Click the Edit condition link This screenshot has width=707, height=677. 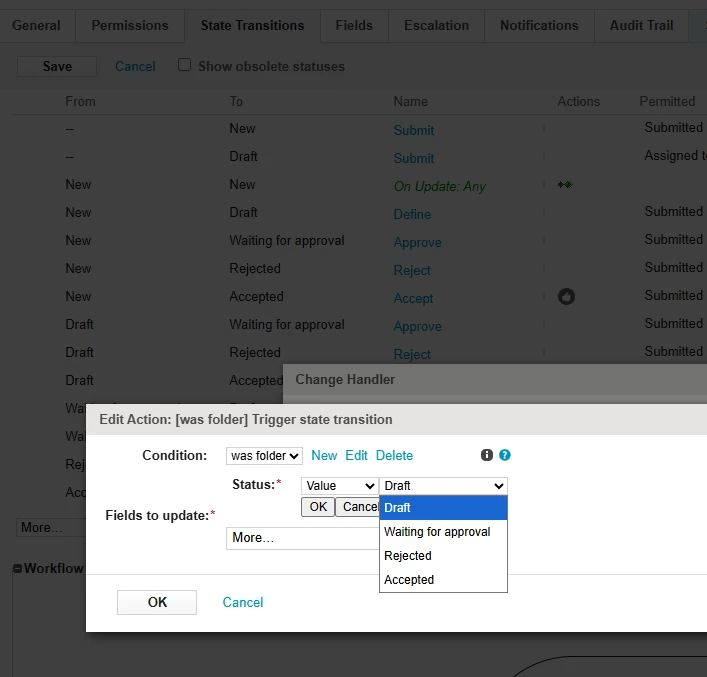[x=356, y=456]
